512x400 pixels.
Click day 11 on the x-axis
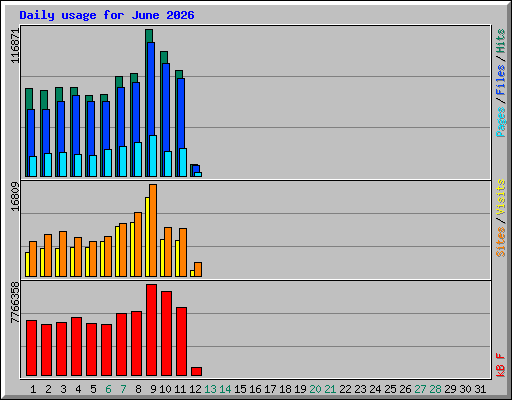pyautogui.click(x=180, y=389)
